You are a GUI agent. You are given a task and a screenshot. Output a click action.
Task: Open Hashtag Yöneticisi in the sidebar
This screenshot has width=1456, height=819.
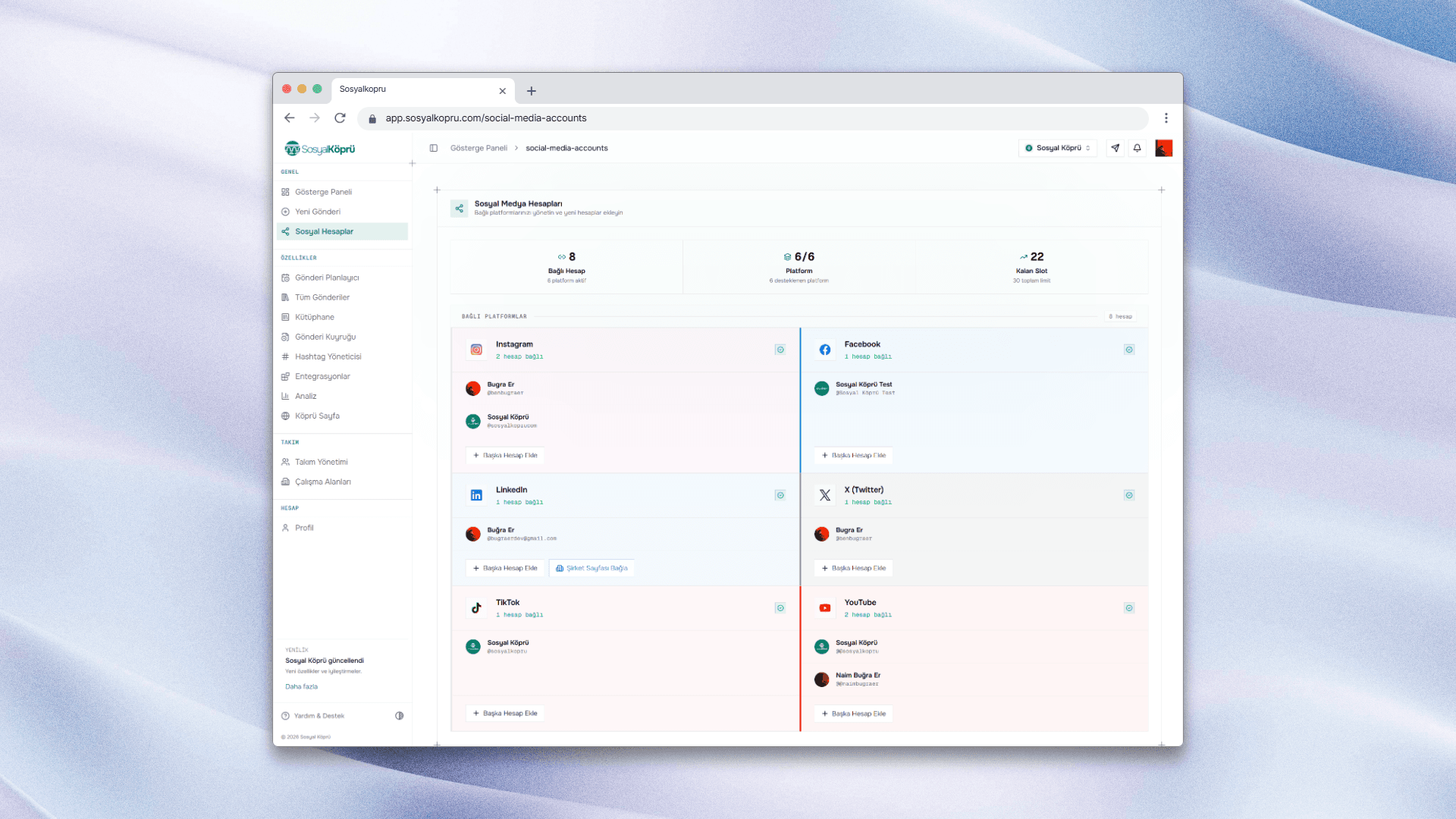[x=344, y=357]
